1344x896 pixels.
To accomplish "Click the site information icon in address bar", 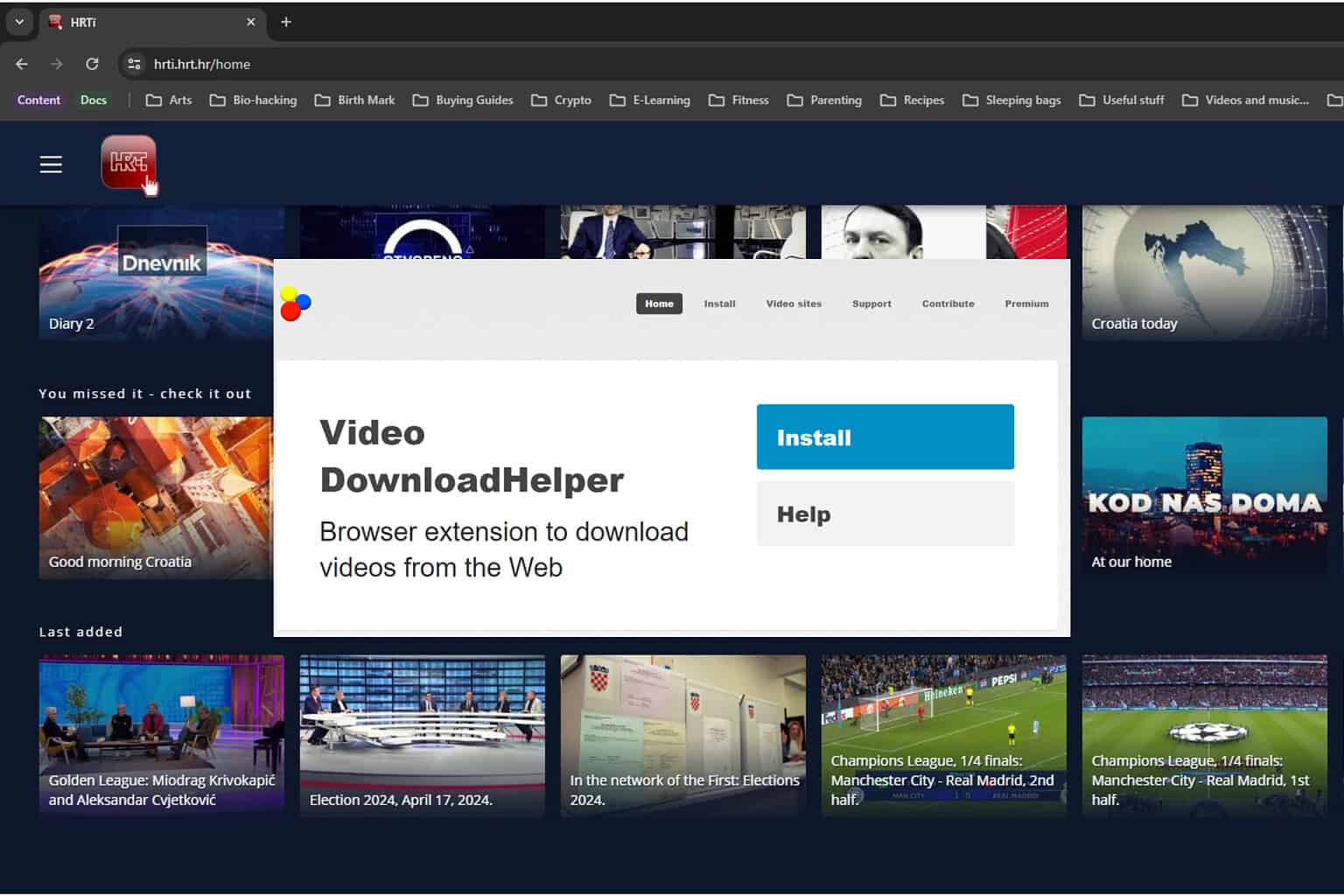I will pyautogui.click(x=133, y=64).
